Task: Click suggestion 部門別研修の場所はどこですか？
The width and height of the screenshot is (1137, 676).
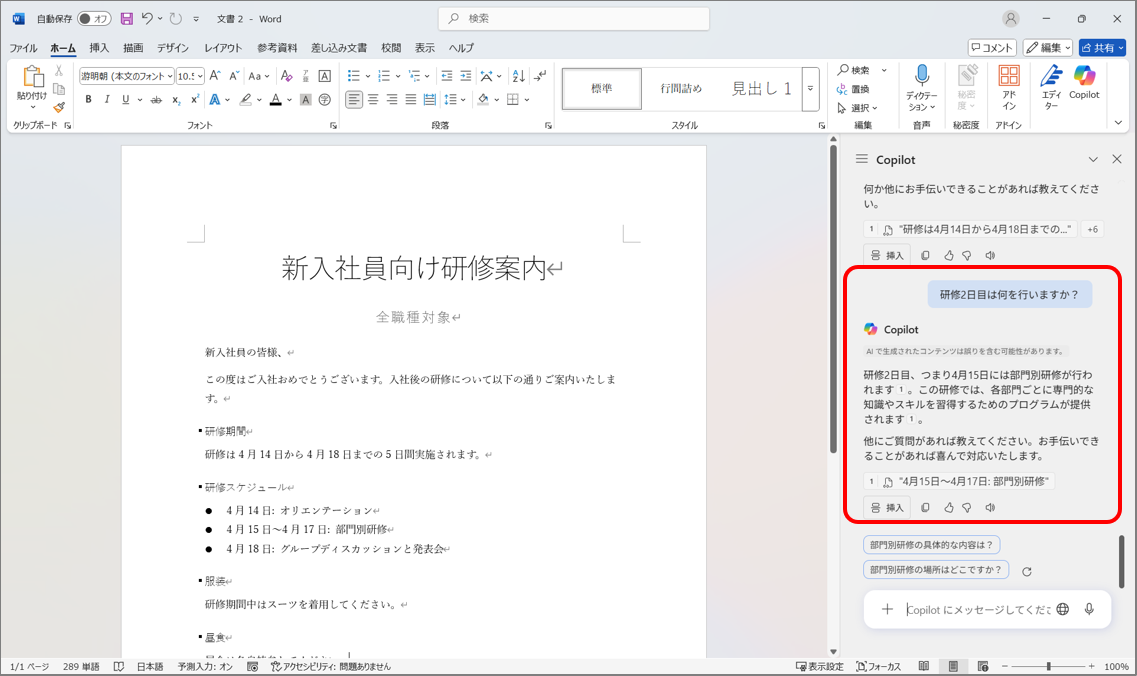Action: [x=935, y=569]
